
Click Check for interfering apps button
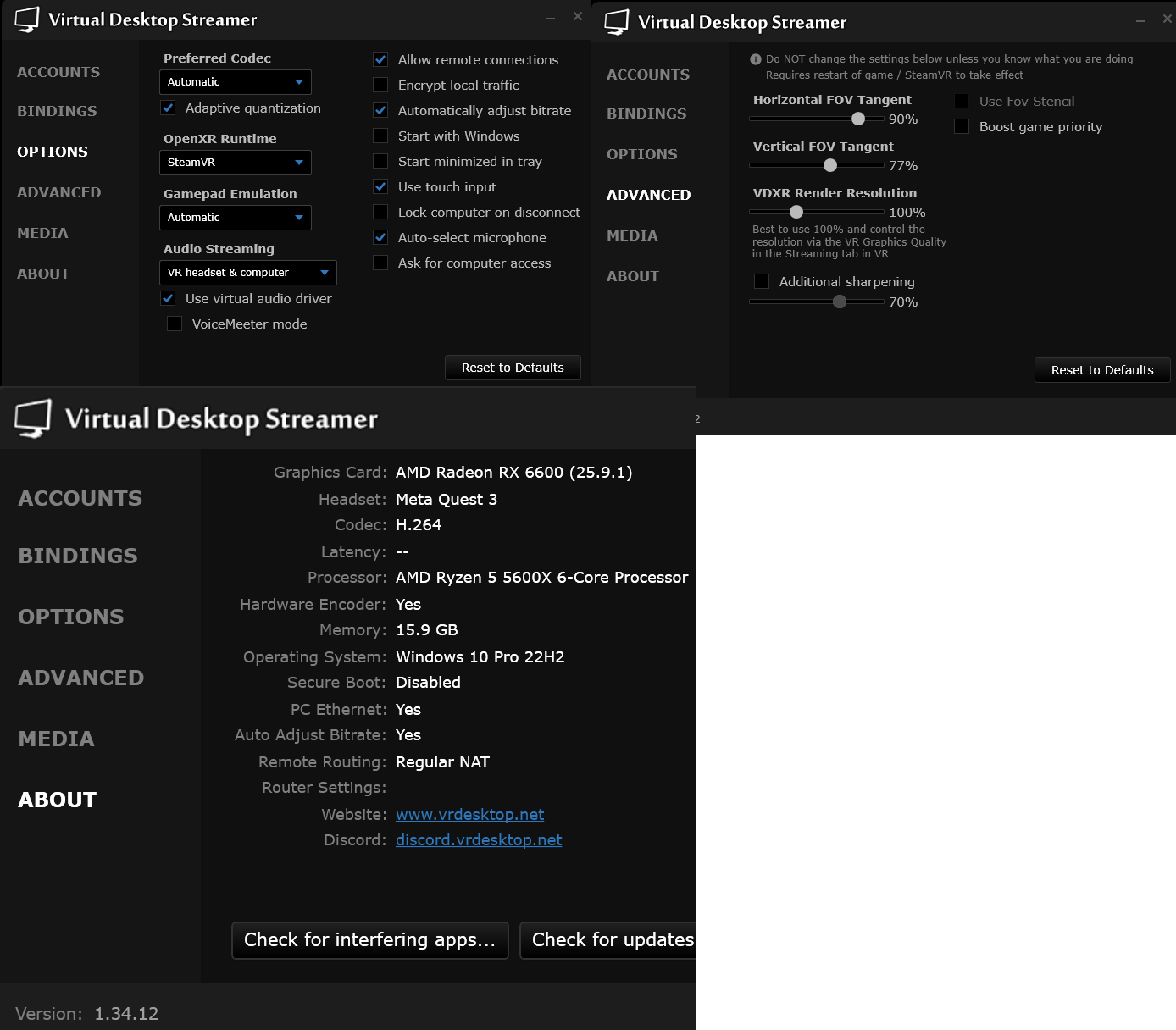(370, 940)
